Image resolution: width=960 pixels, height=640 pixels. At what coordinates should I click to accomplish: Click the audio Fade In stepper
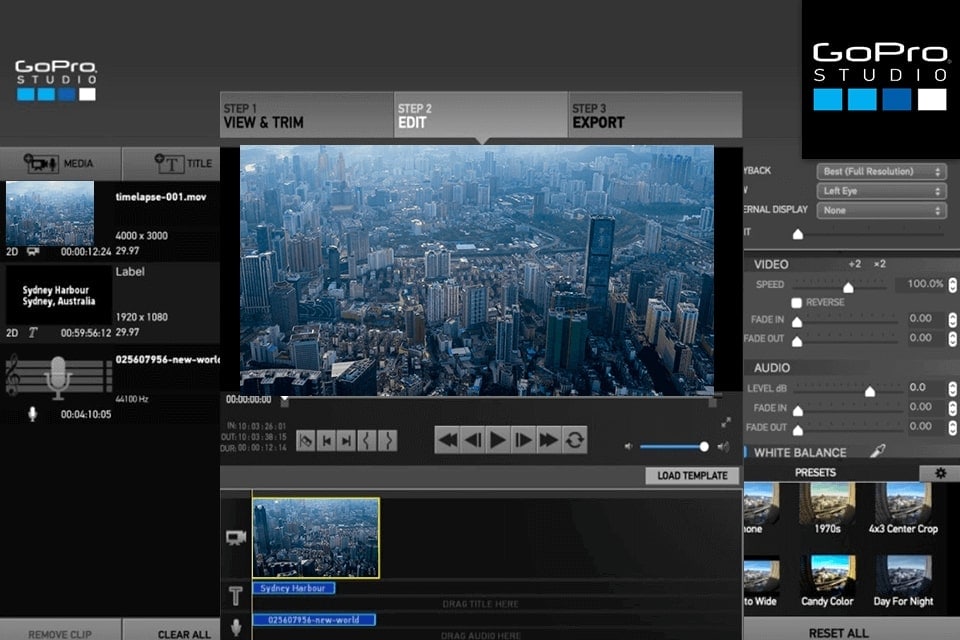click(x=953, y=408)
